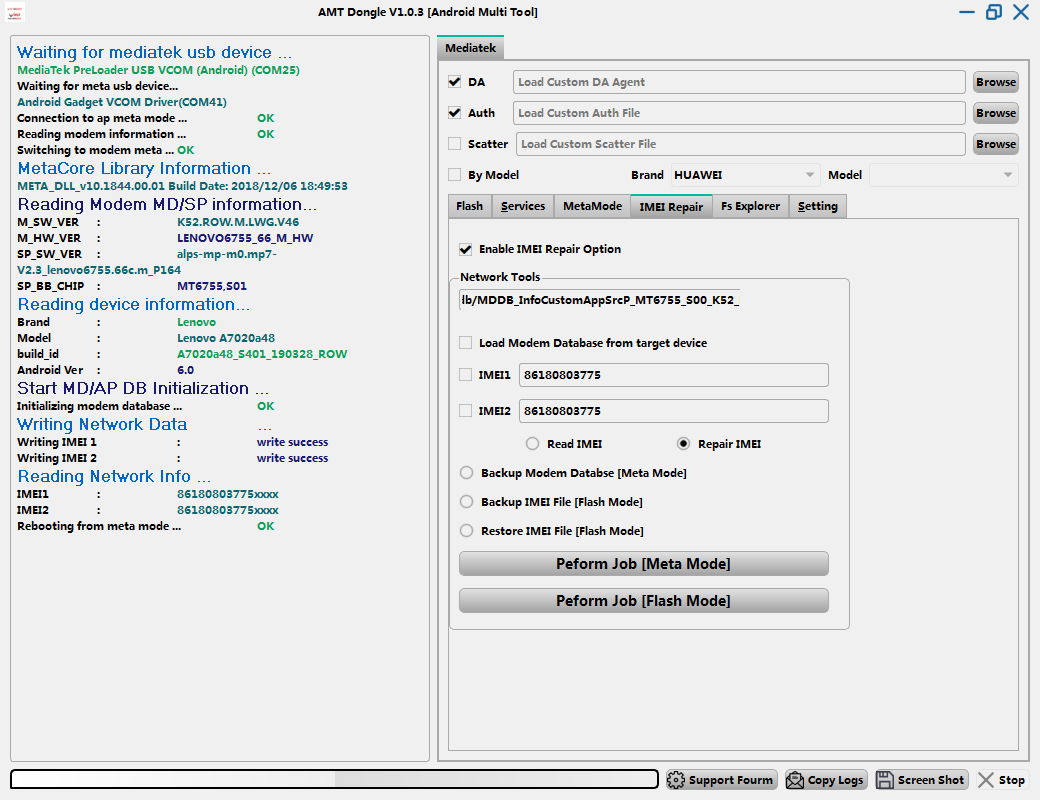
Task: Click the SP_BB_CHIP value MT6755,S01
Action: [212, 287]
